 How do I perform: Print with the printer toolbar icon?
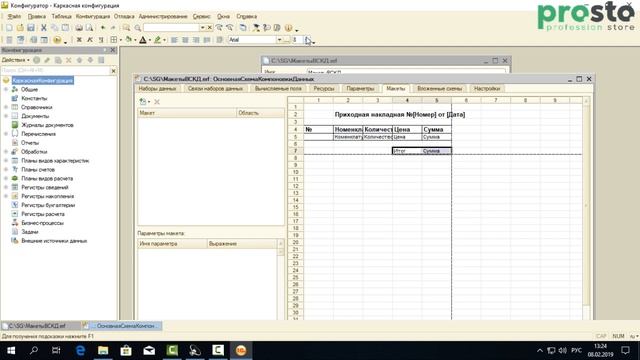tap(79, 28)
